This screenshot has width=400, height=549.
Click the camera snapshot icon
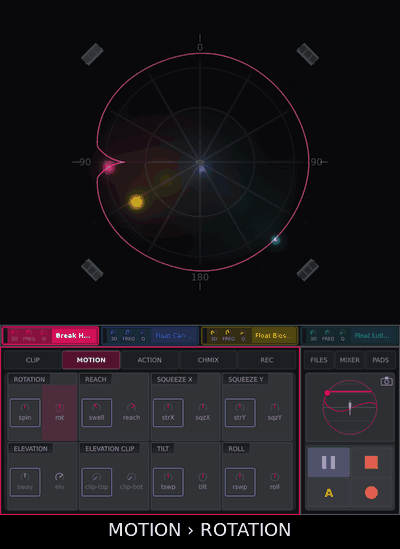(x=386, y=381)
